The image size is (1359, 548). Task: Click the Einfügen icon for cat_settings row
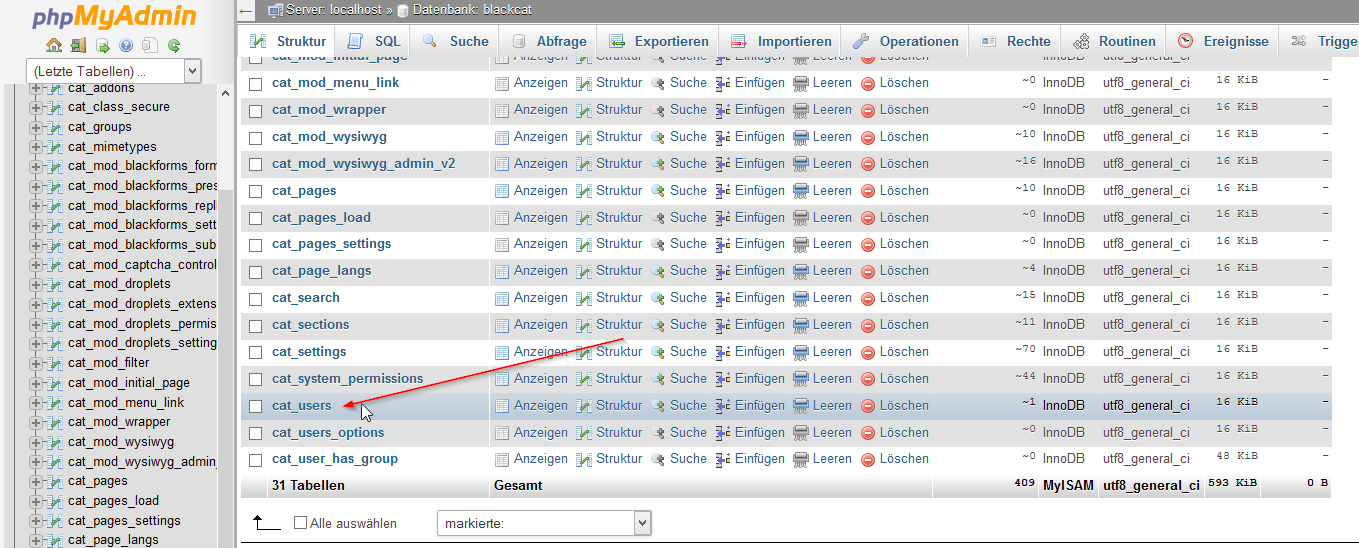point(724,352)
